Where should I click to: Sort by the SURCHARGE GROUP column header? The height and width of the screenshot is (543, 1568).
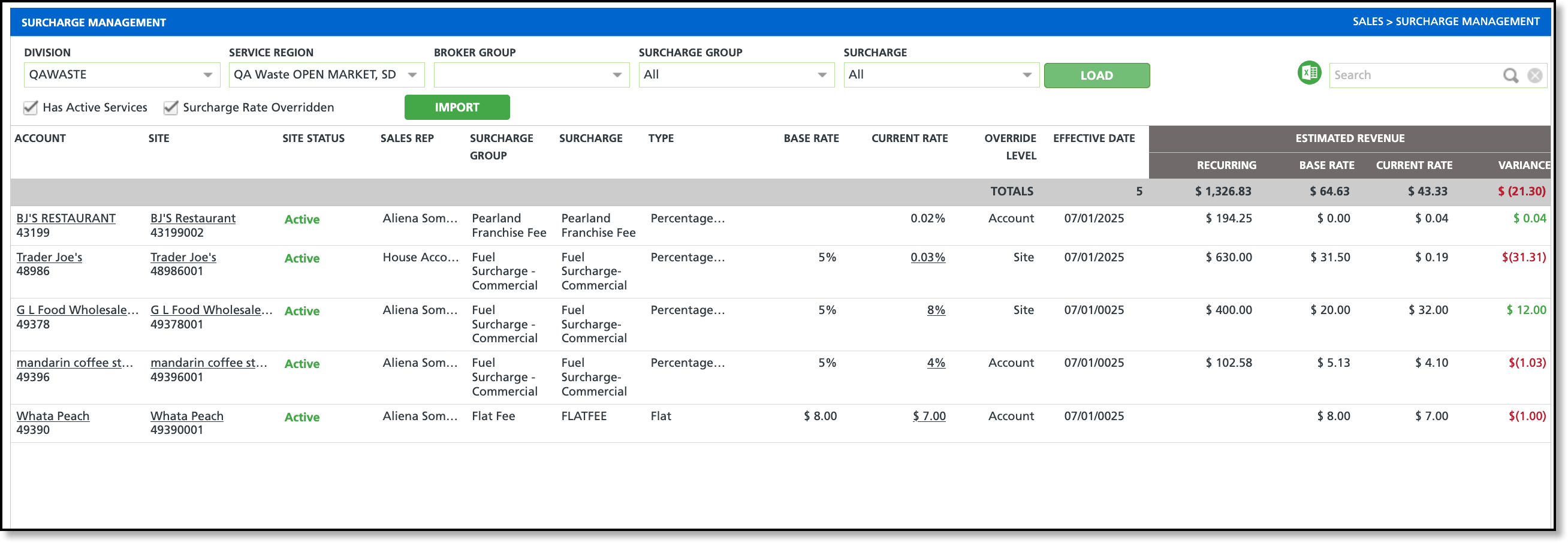(502, 147)
